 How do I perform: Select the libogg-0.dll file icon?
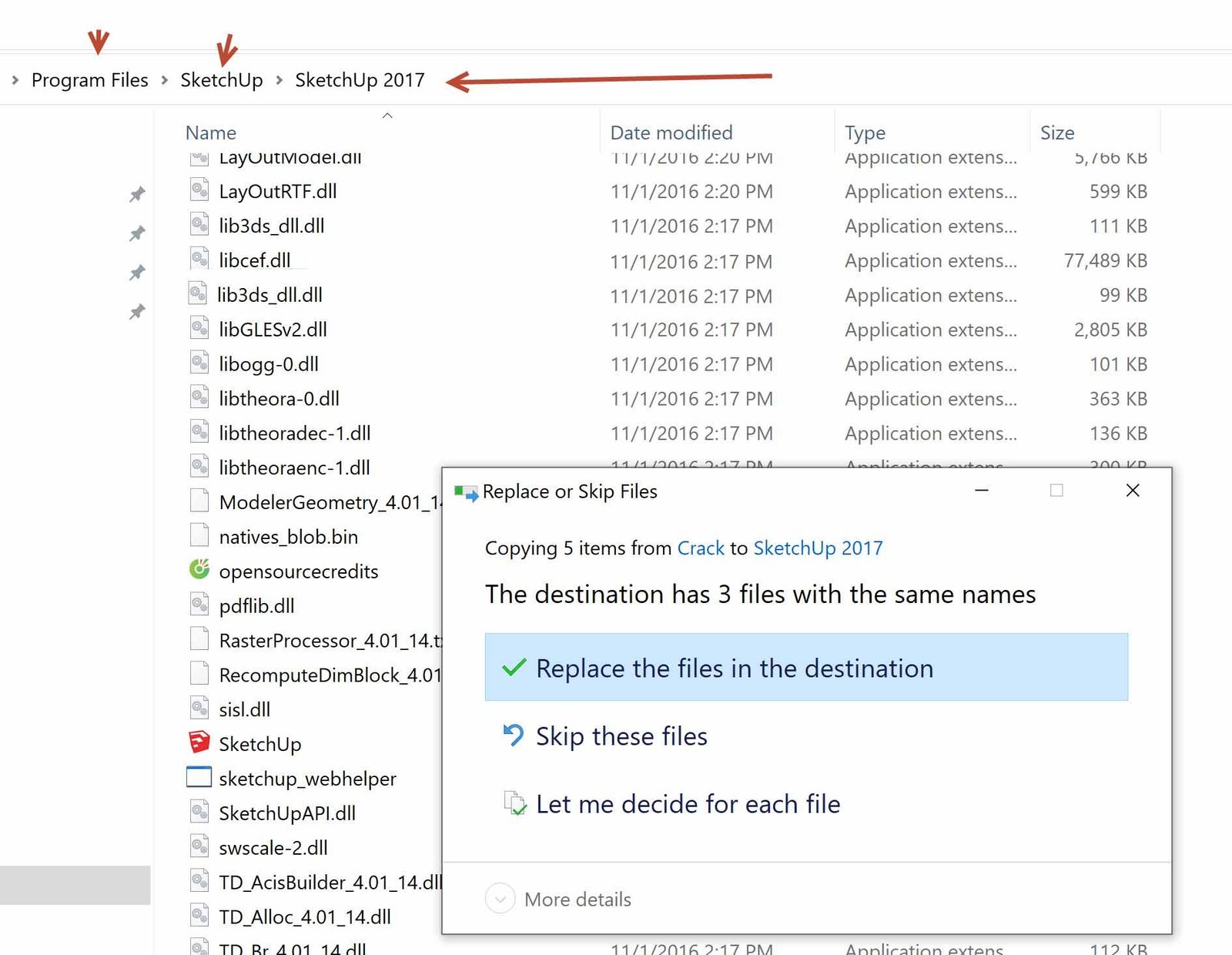point(199,363)
